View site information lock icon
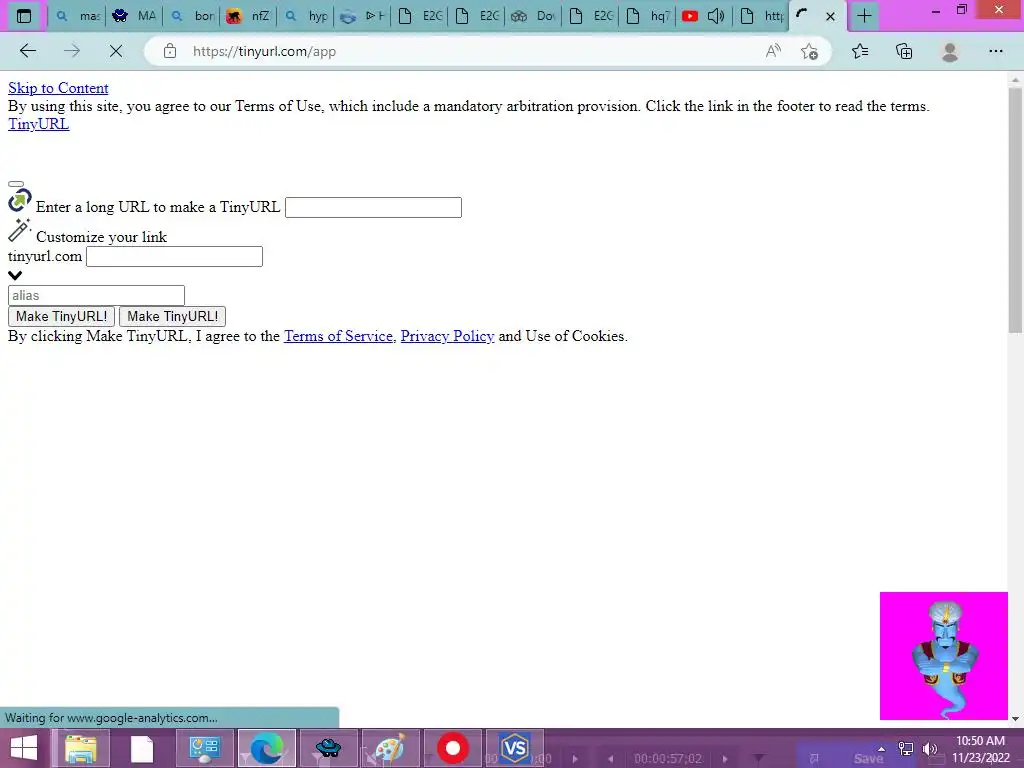The image size is (1024, 768). [170, 51]
